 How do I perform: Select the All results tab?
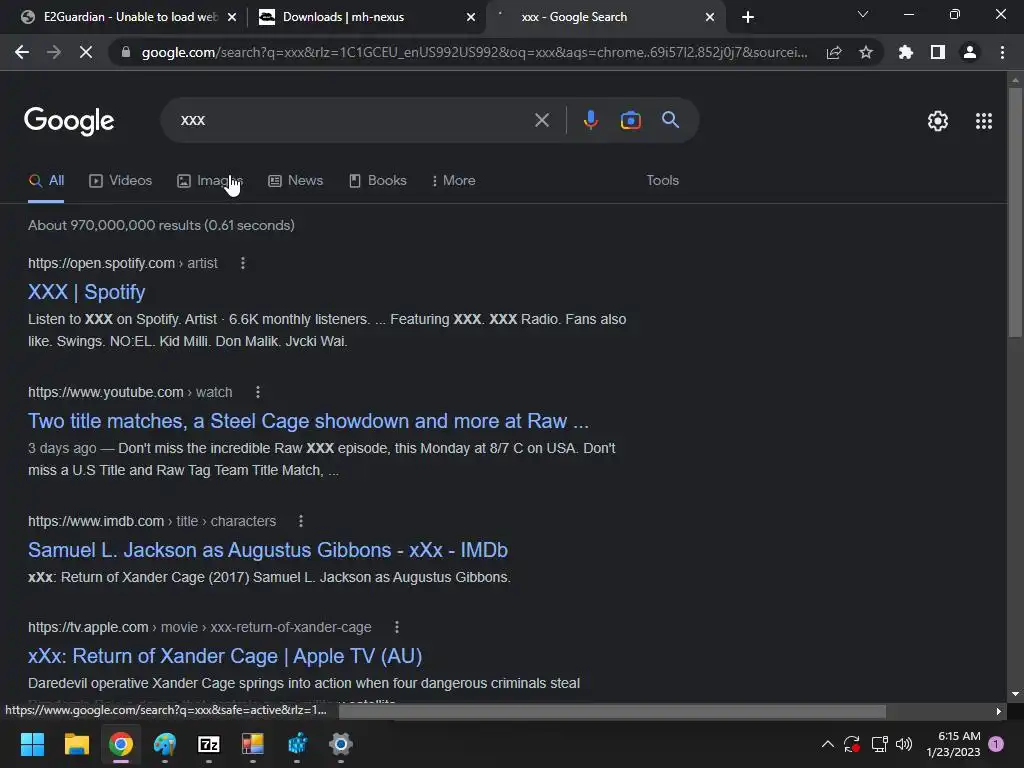coord(46,180)
